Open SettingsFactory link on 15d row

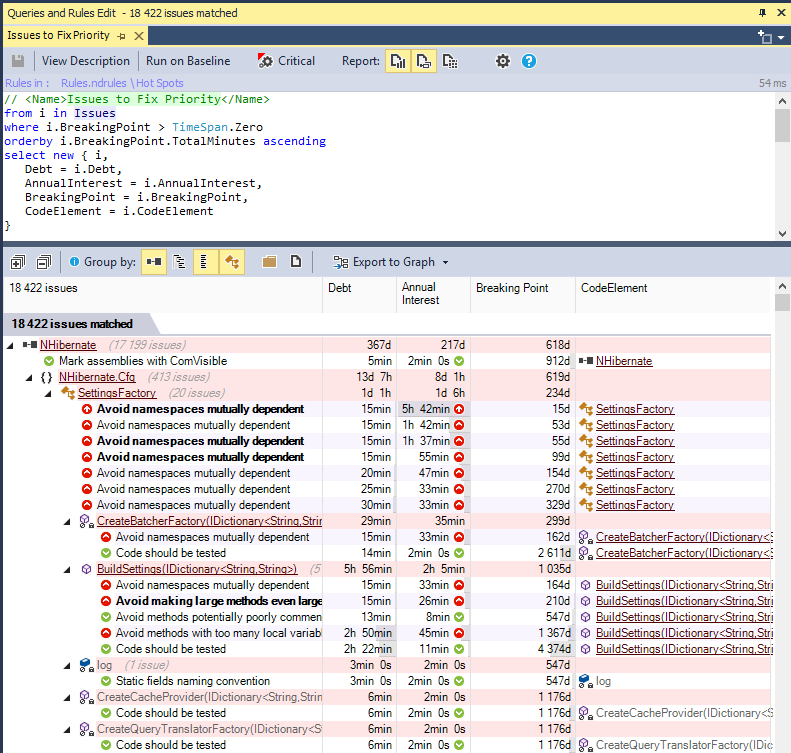pos(635,409)
